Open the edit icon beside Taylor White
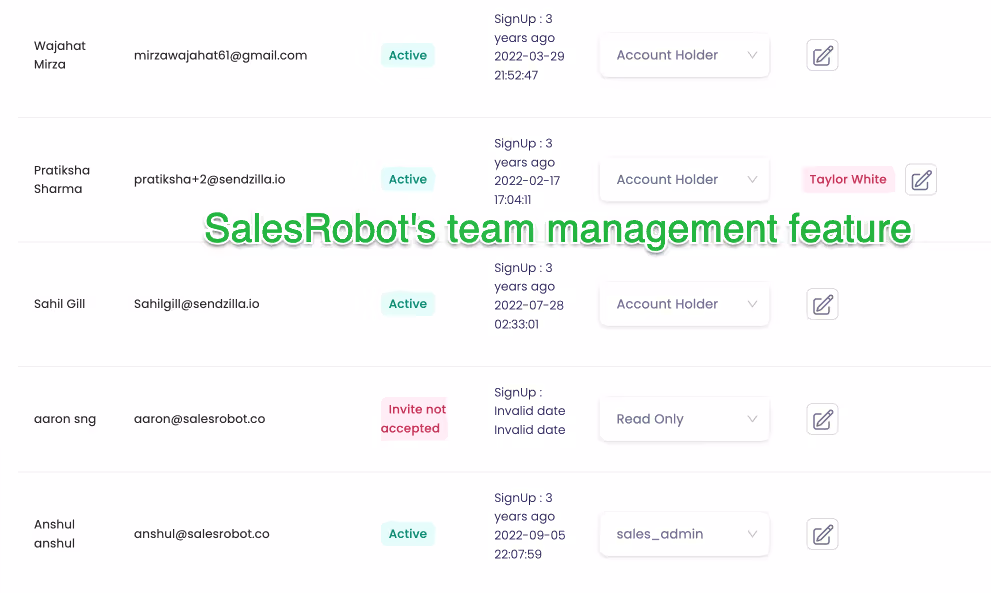The width and height of the screenshot is (991, 593). (920, 179)
